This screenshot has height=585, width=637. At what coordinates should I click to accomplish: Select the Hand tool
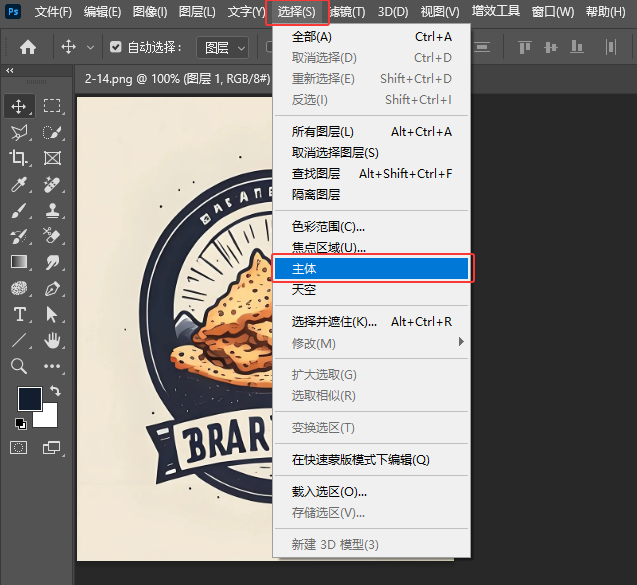click(x=52, y=341)
